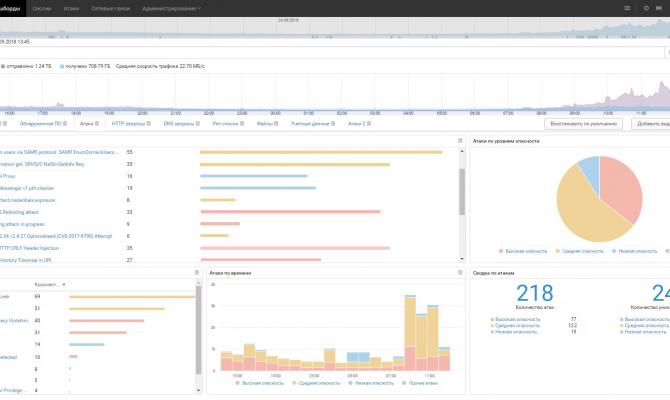Toggle Низкая опасность in time chart legend
Viewport: 670px width, 400px height.
click(x=371, y=383)
